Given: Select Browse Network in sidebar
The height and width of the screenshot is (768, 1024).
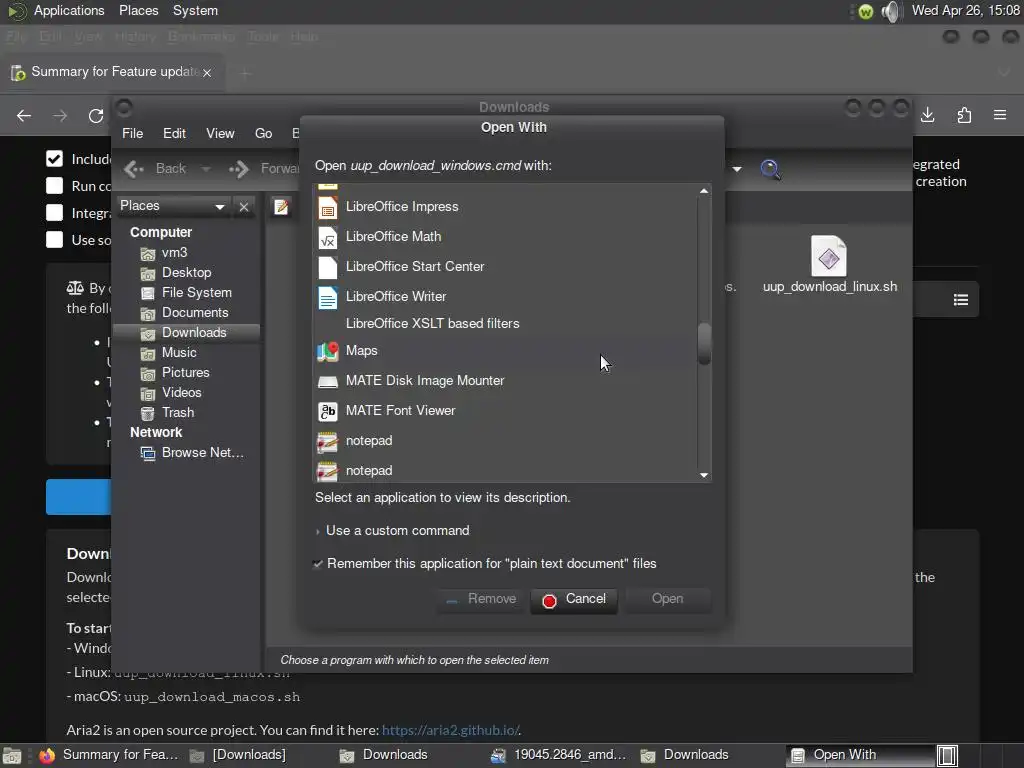Looking at the screenshot, I should (x=193, y=453).
